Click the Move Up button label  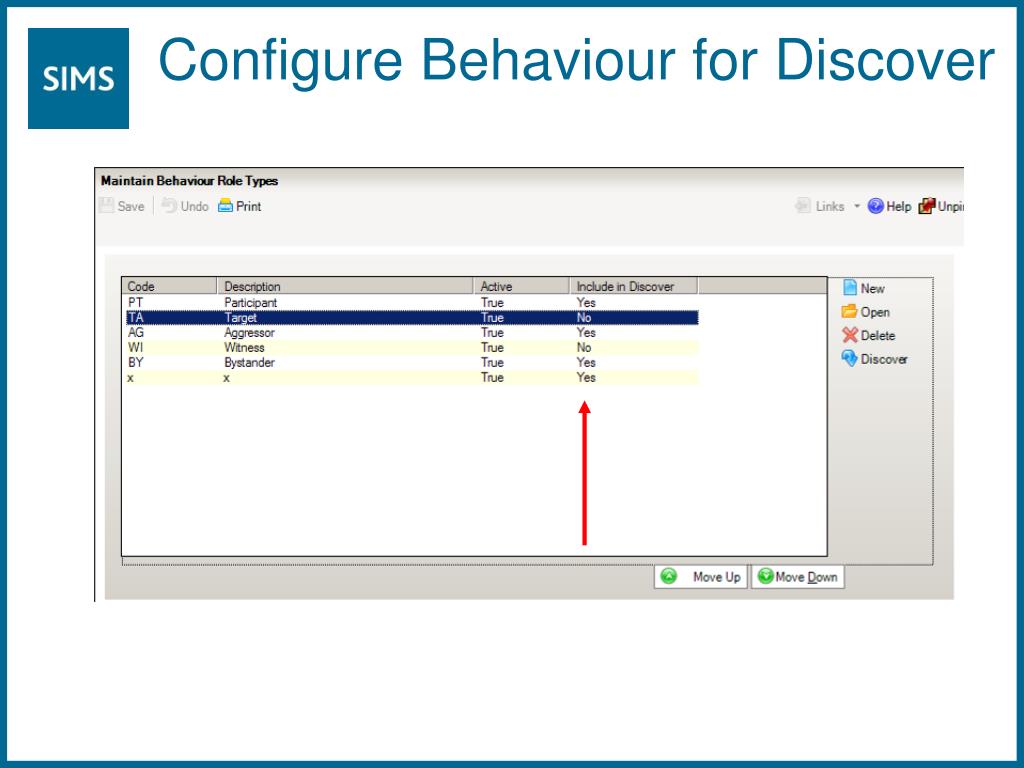click(716, 577)
